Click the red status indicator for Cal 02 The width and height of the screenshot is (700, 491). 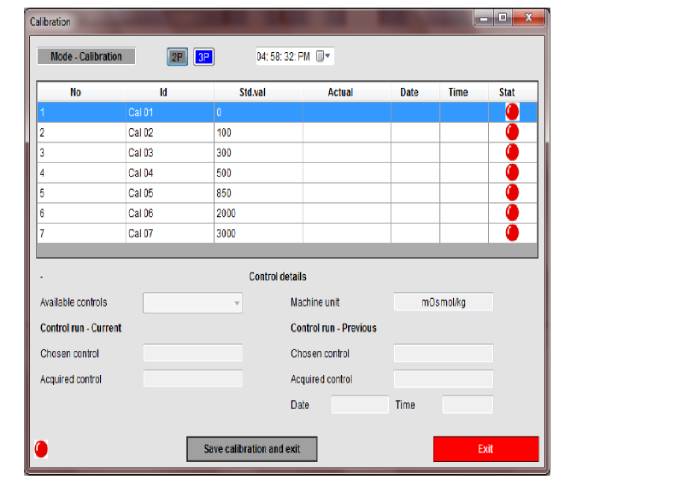tap(512, 132)
